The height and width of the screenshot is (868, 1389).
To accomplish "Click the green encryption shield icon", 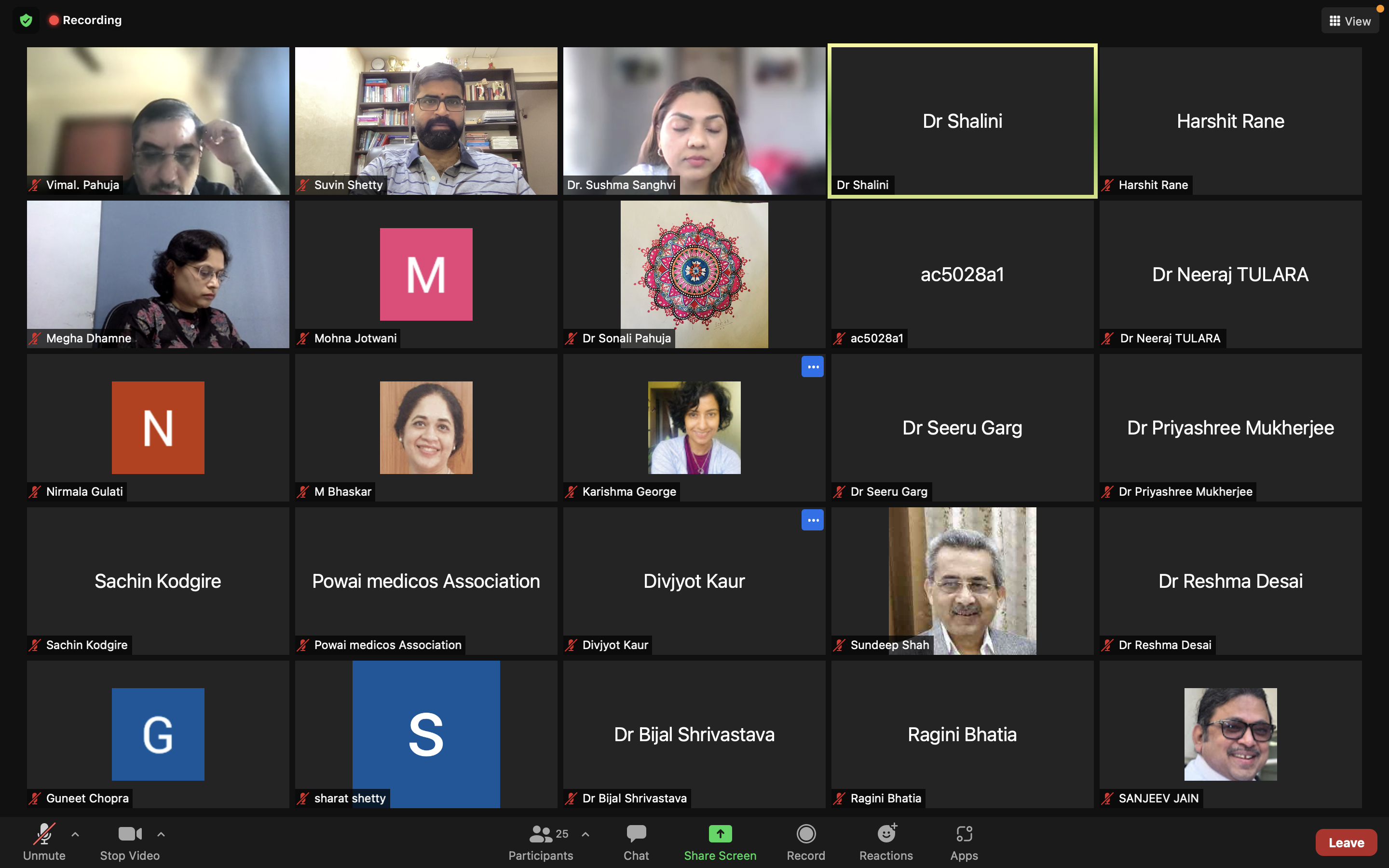I will [x=26, y=21].
